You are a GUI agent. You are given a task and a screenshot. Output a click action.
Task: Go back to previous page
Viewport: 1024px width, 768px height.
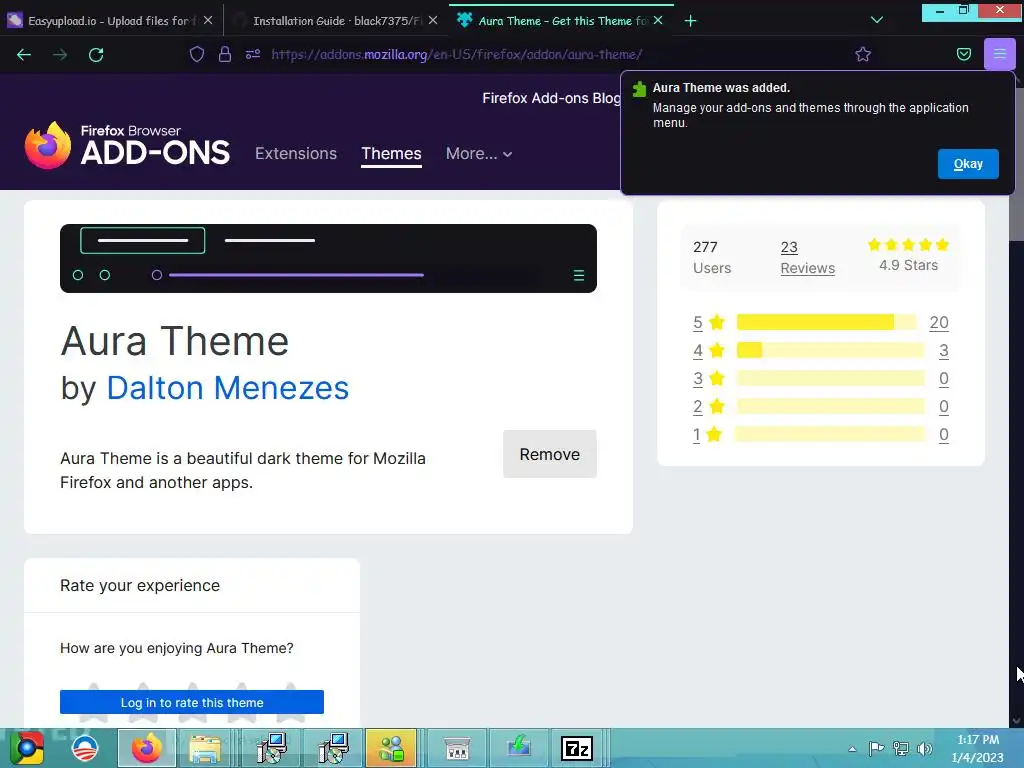pyautogui.click(x=24, y=55)
